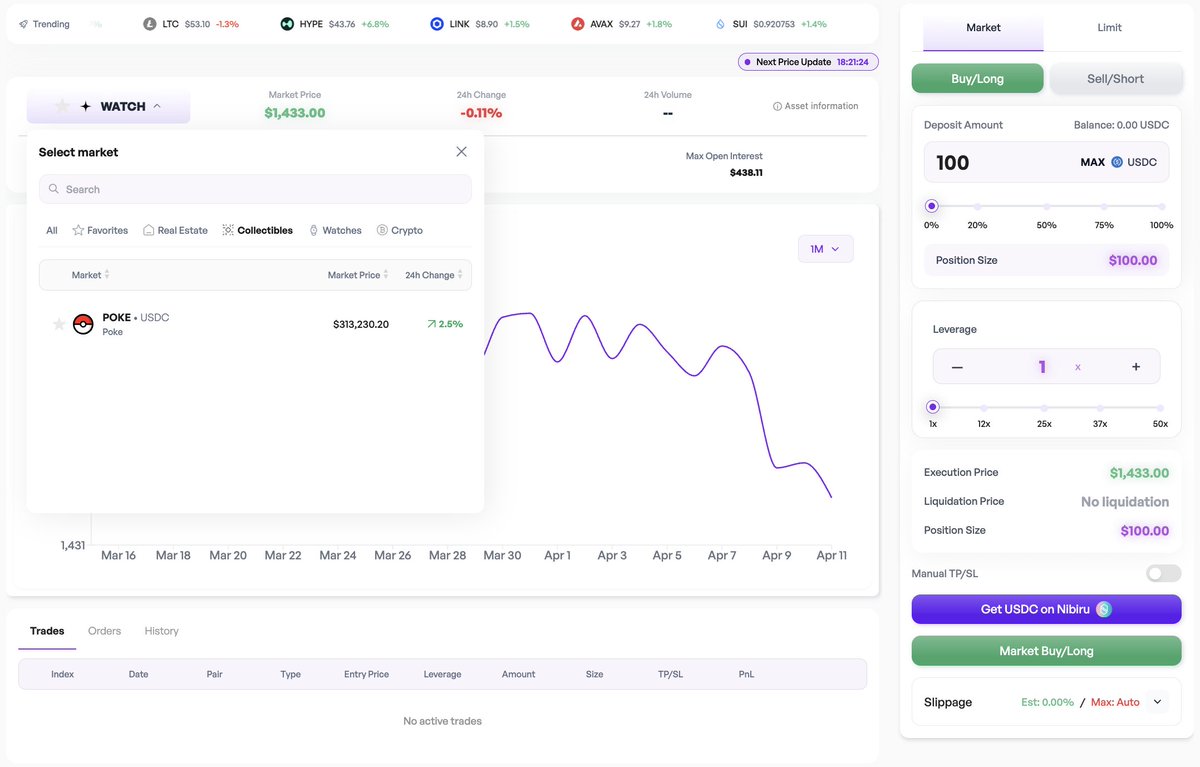Click the Next Price Update badge

click(x=808, y=62)
